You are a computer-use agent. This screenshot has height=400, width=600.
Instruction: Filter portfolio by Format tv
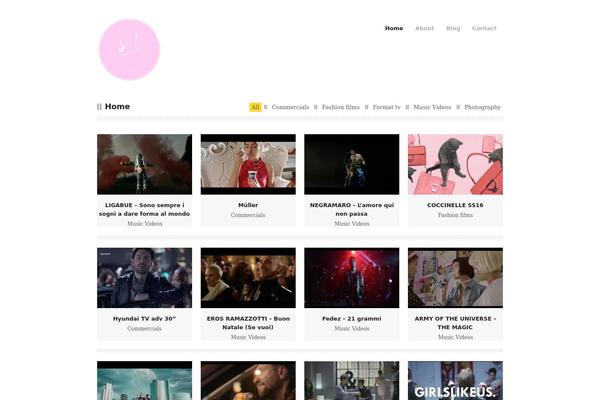(x=386, y=107)
